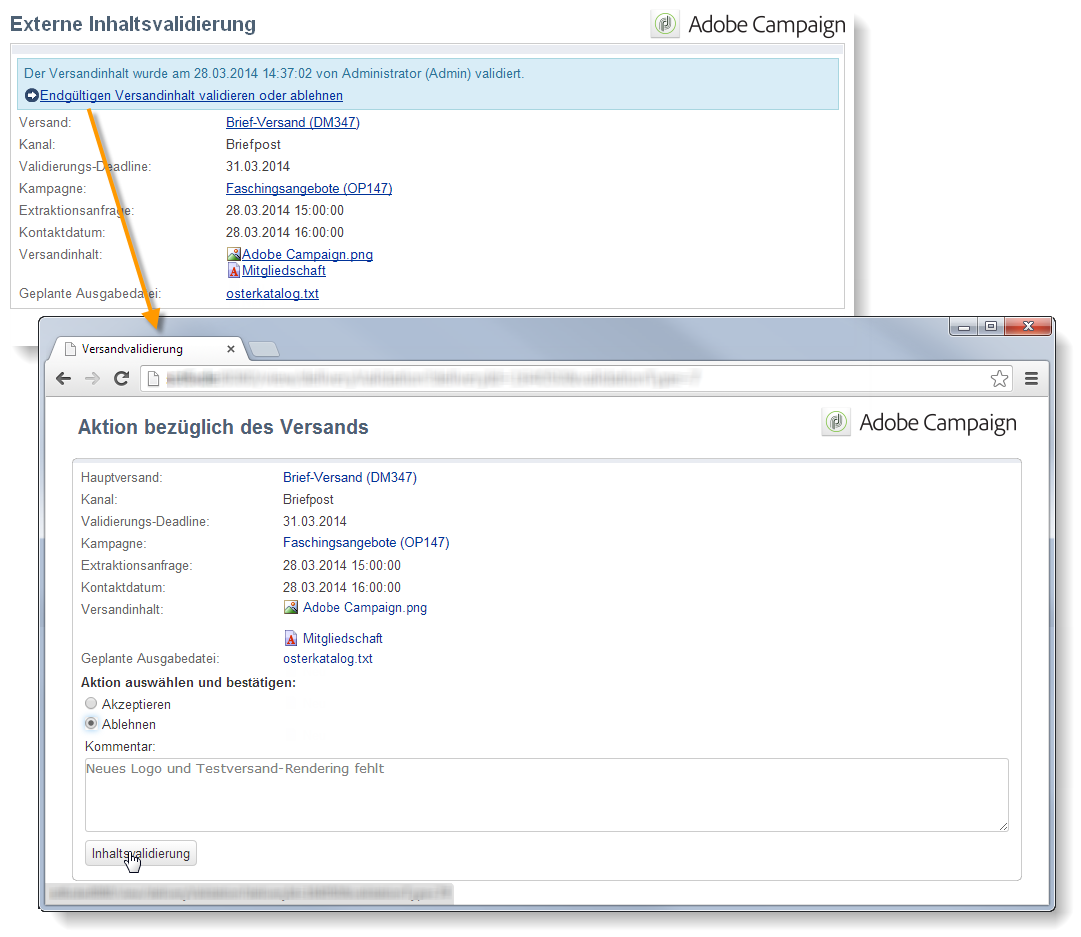Click PDF icon beside Mitgliedschaft in Aktion page
The width and height of the screenshot is (1081, 937).
(x=291, y=638)
